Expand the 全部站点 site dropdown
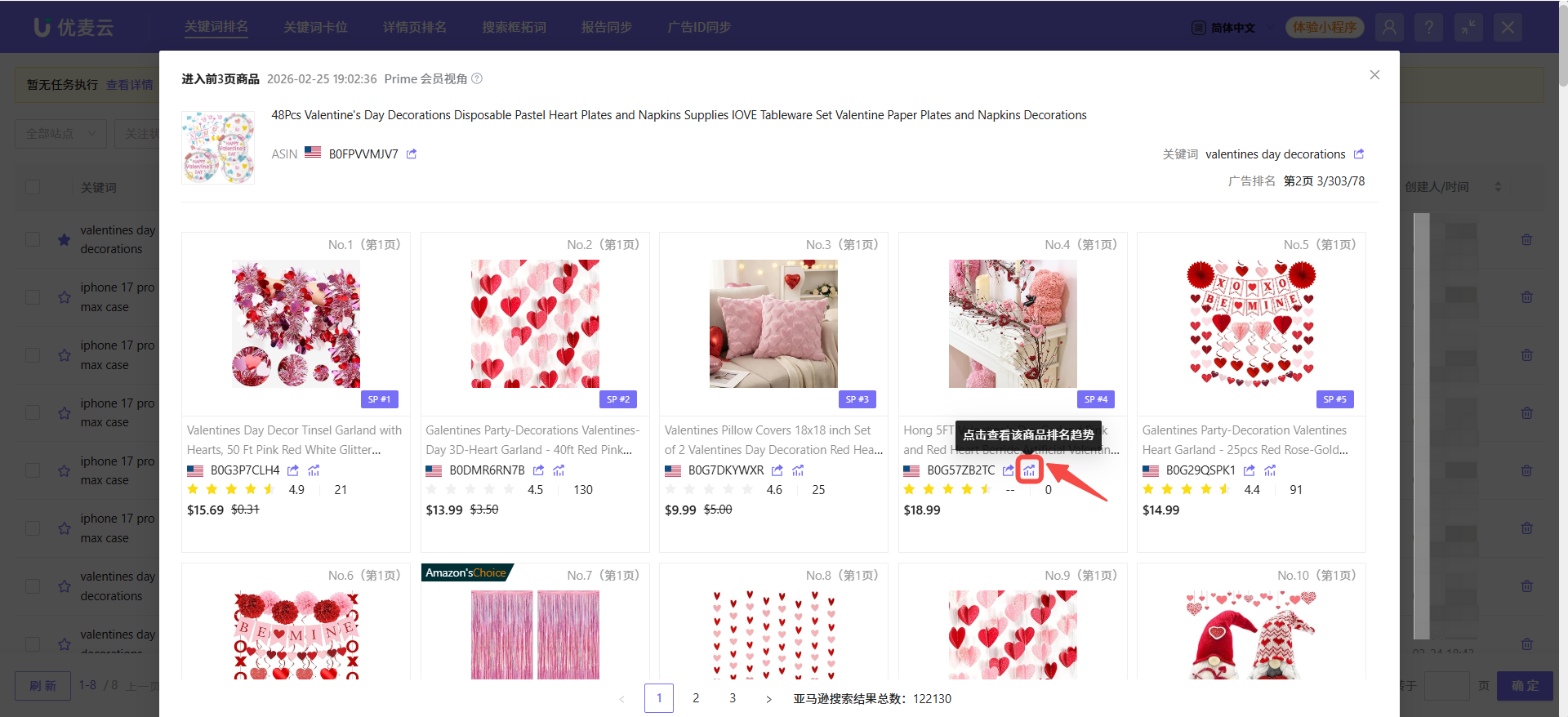The width and height of the screenshot is (1568, 717). coord(60,133)
